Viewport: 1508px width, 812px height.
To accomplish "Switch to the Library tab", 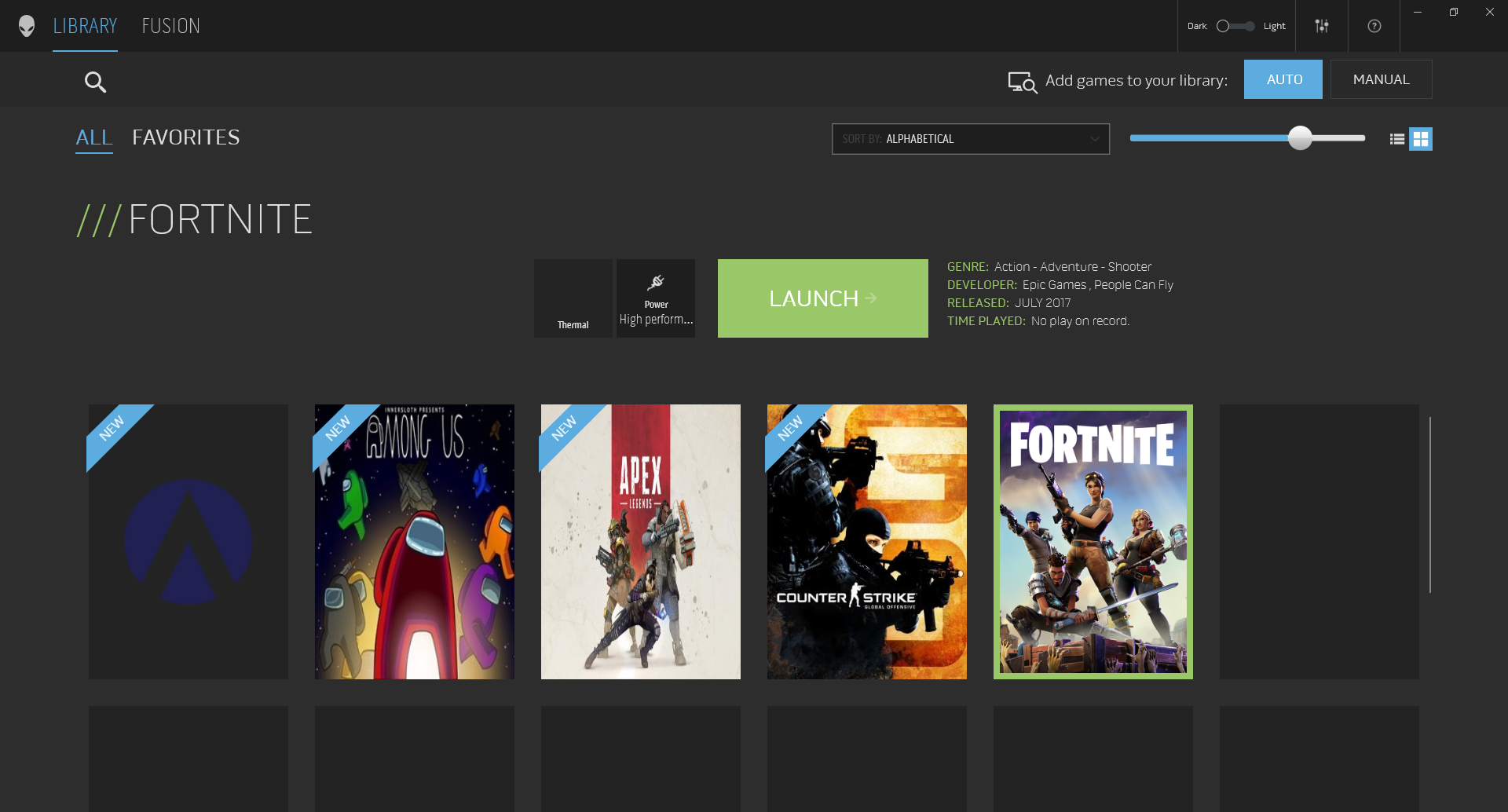I will (85, 26).
